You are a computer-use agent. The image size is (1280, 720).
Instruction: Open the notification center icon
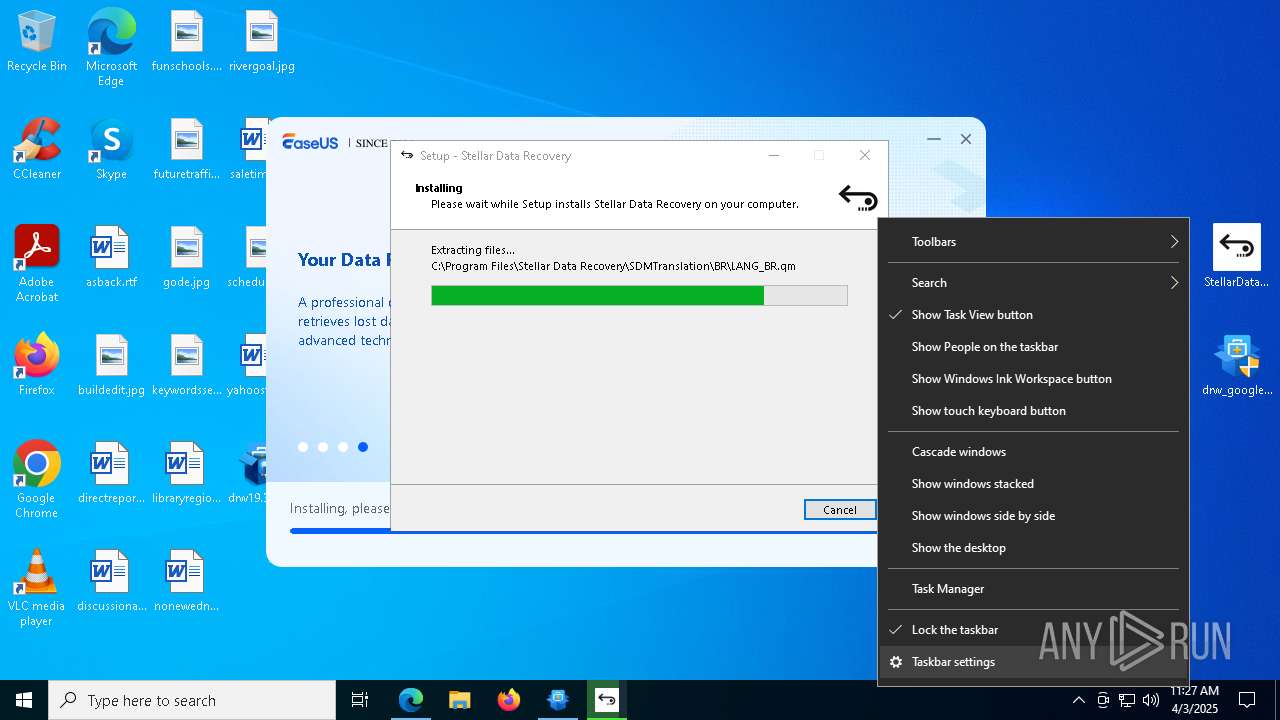tap(1247, 700)
